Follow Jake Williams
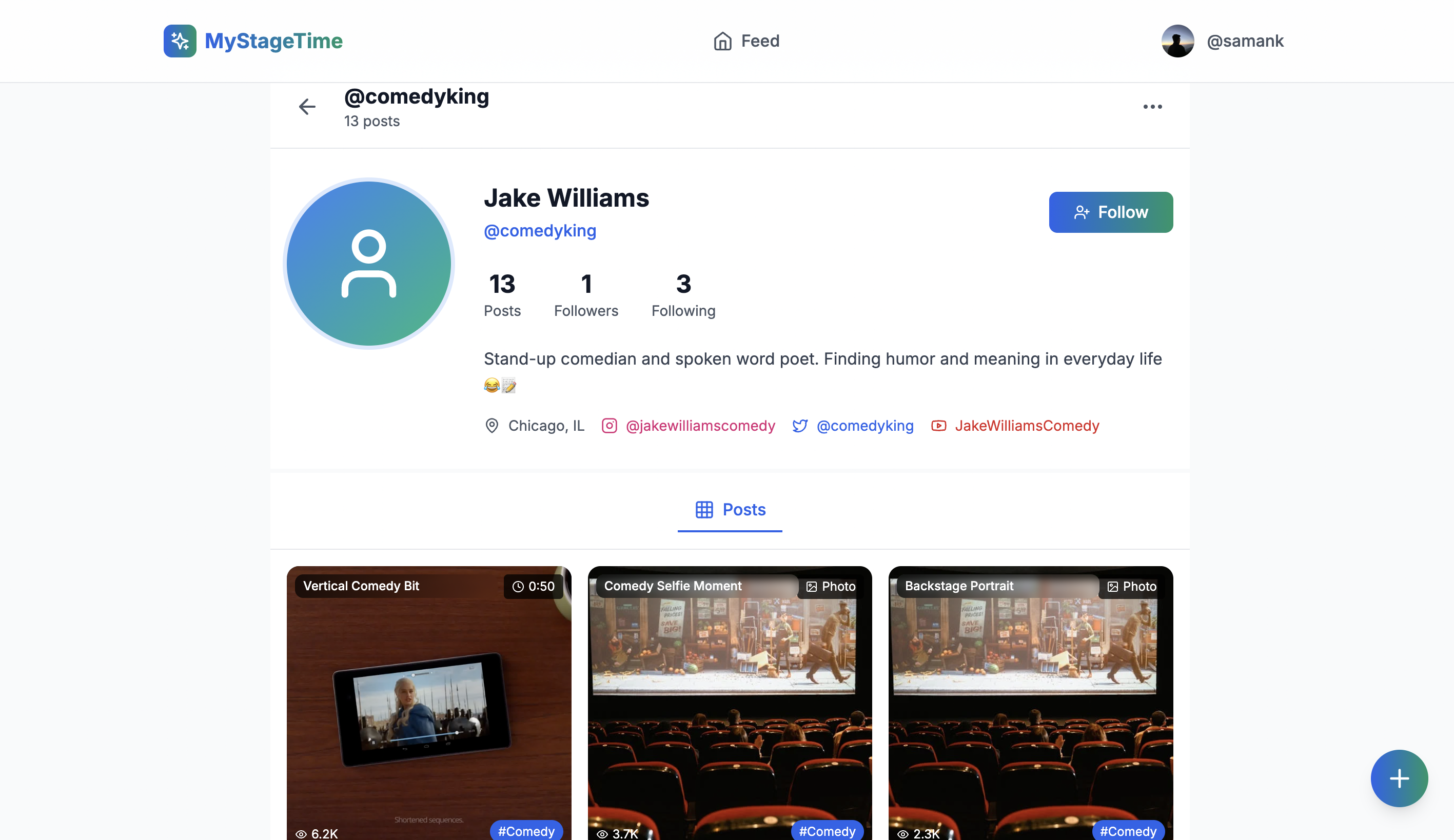The height and width of the screenshot is (840, 1454). coord(1110,212)
